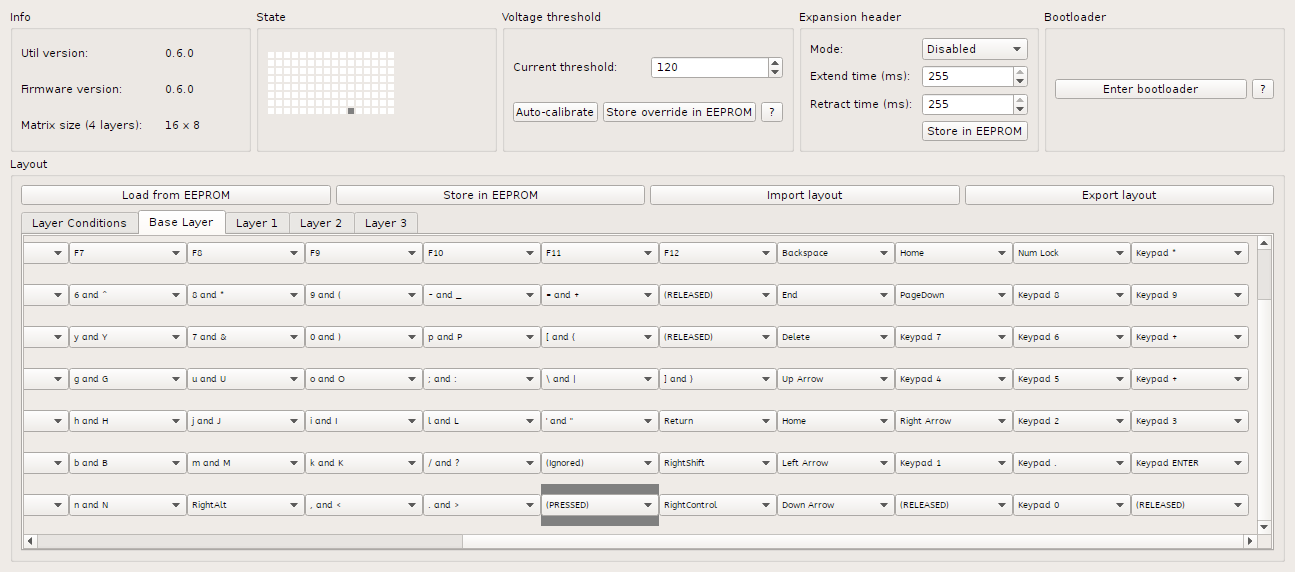
Task: Open the expansion header Mode dropdown
Action: [974, 49]
